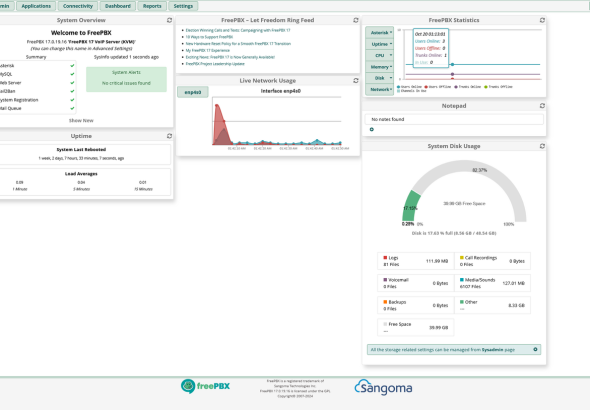590x410 pixels.
Task: Click the Show New link in System Overview
Action: (81, 120)
